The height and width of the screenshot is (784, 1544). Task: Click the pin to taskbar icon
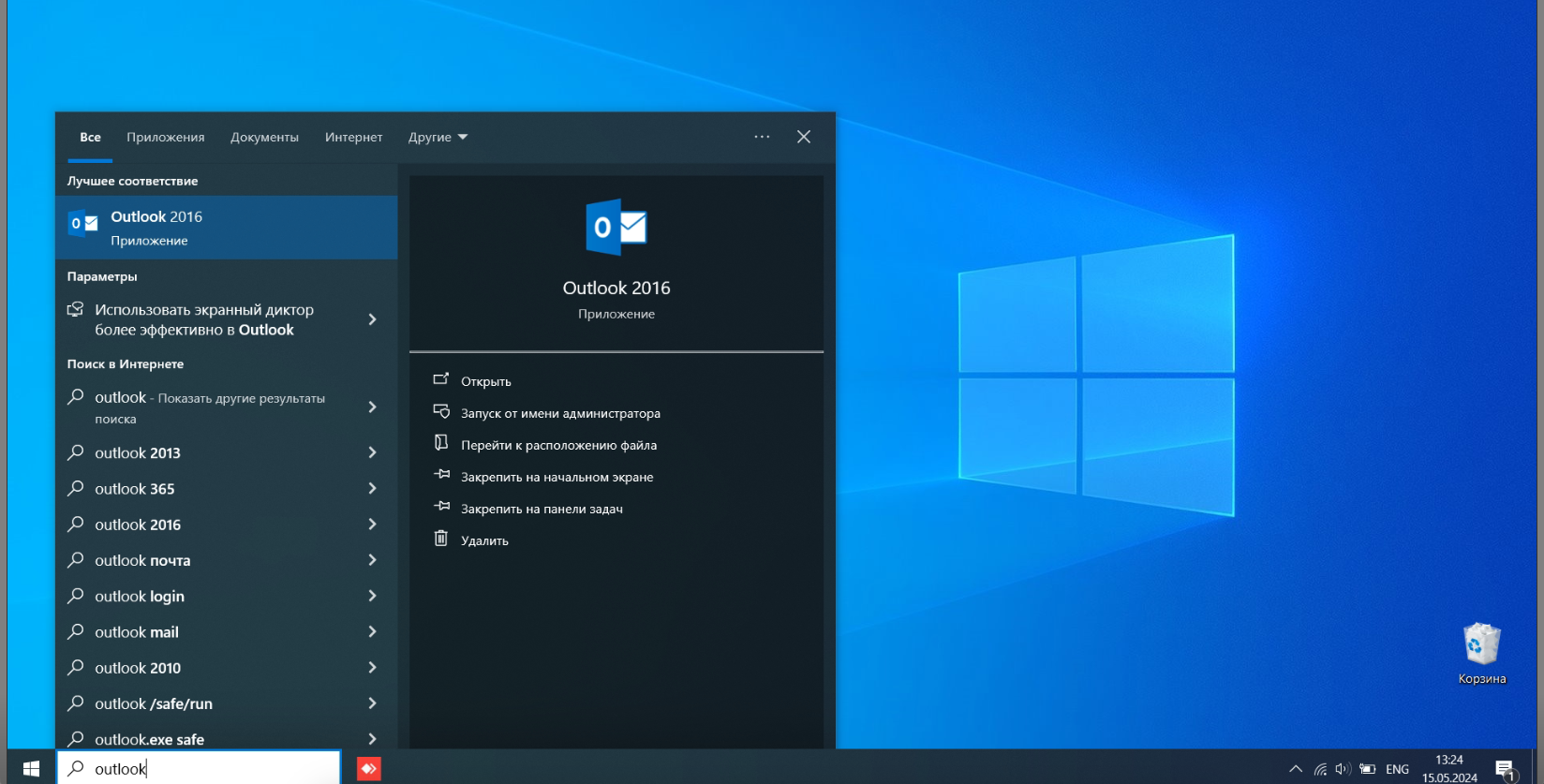441,507
